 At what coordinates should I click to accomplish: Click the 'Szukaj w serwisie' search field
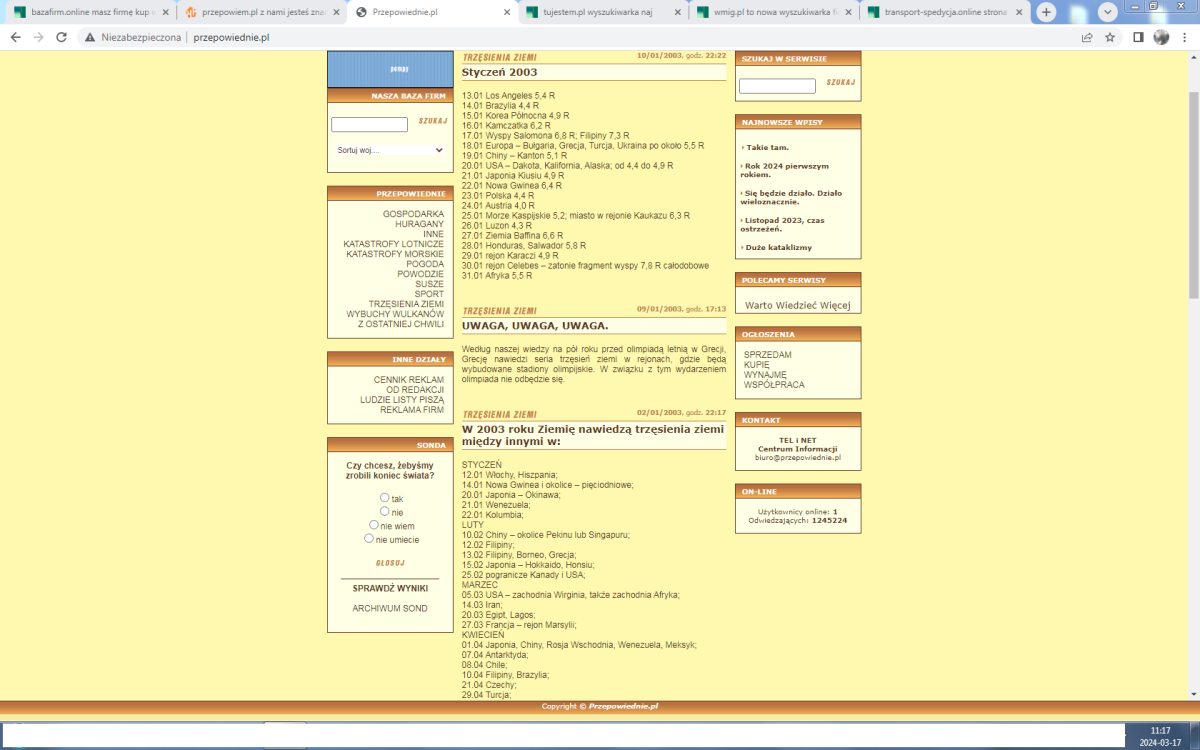[777, 86]
